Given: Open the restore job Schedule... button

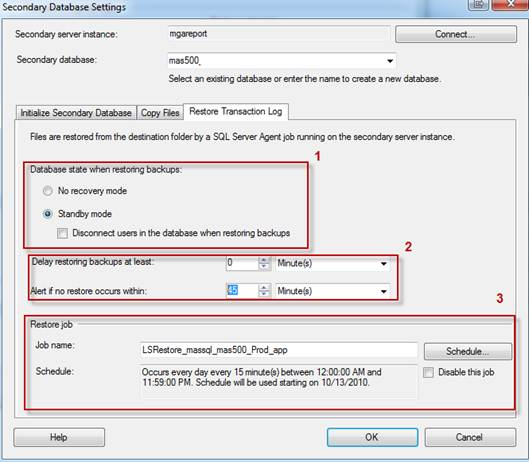Looking at the screenshot, I should coord(468,351).
